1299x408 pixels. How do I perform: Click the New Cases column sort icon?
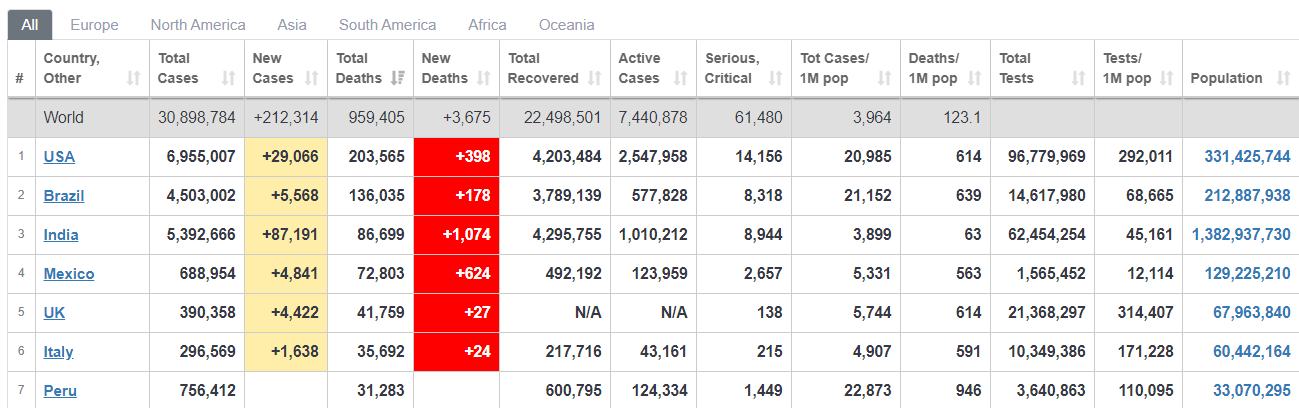(311, 78)
